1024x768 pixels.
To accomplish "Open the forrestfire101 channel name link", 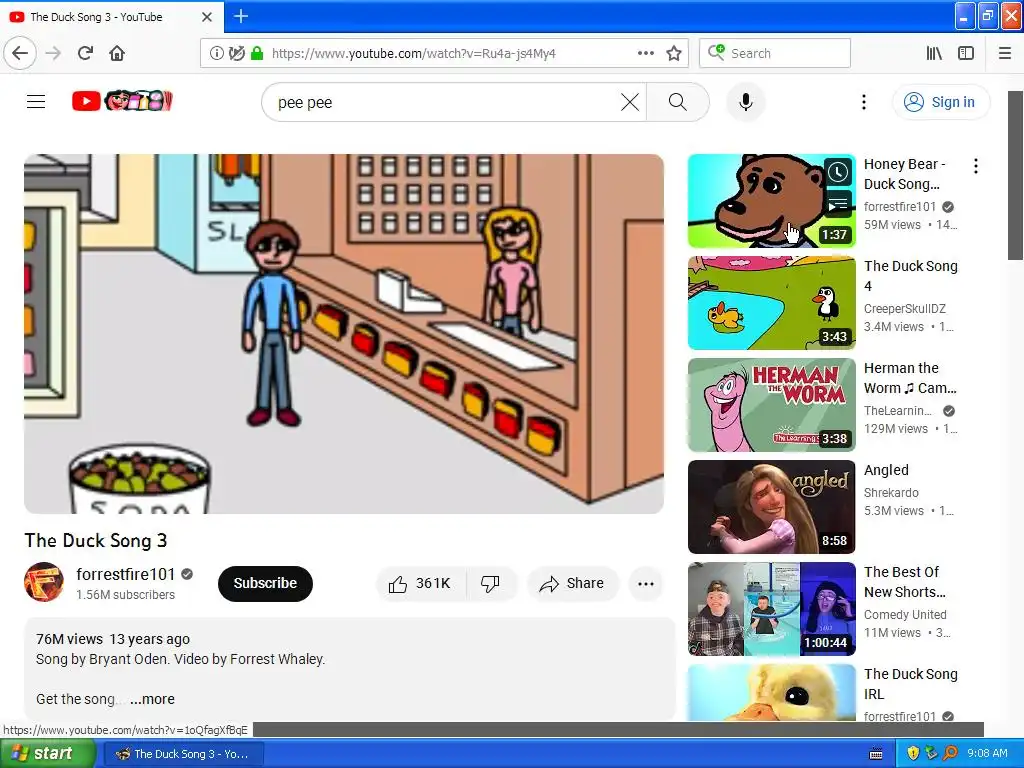I will 125,574.
